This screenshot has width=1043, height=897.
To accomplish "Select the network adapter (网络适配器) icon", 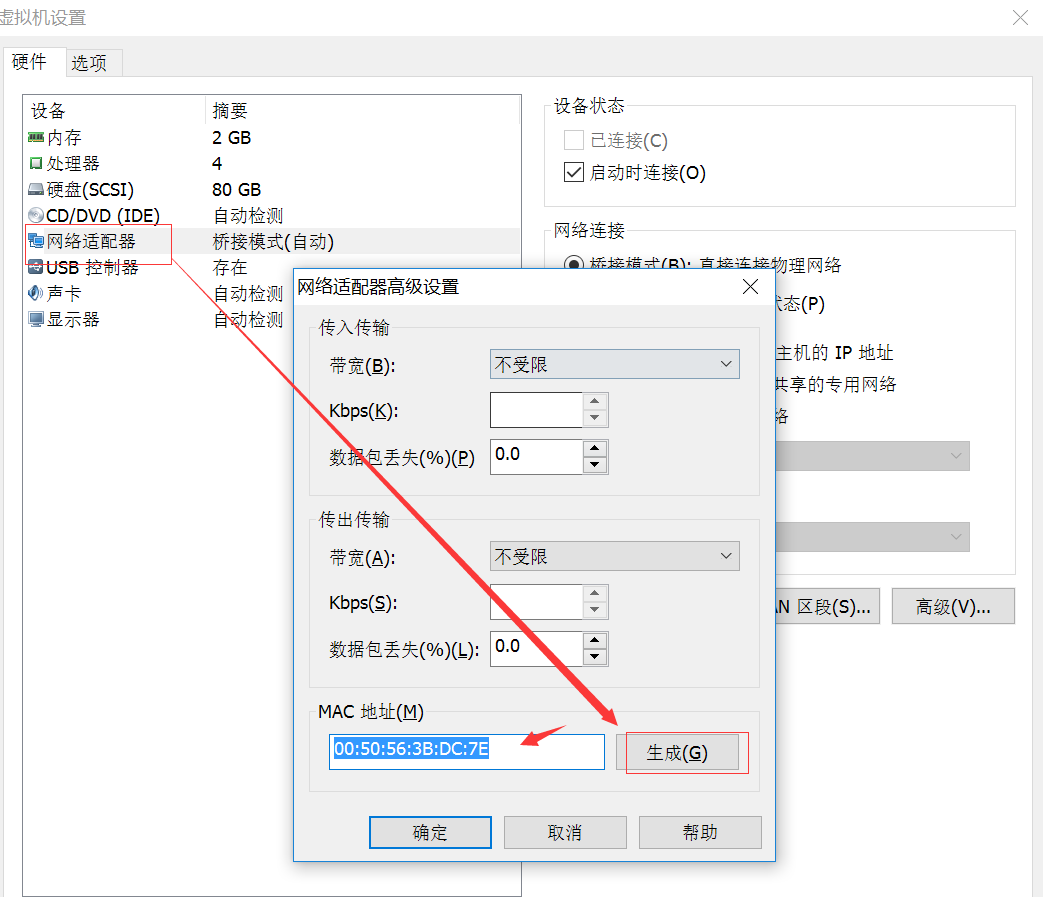I will [36, 241].
